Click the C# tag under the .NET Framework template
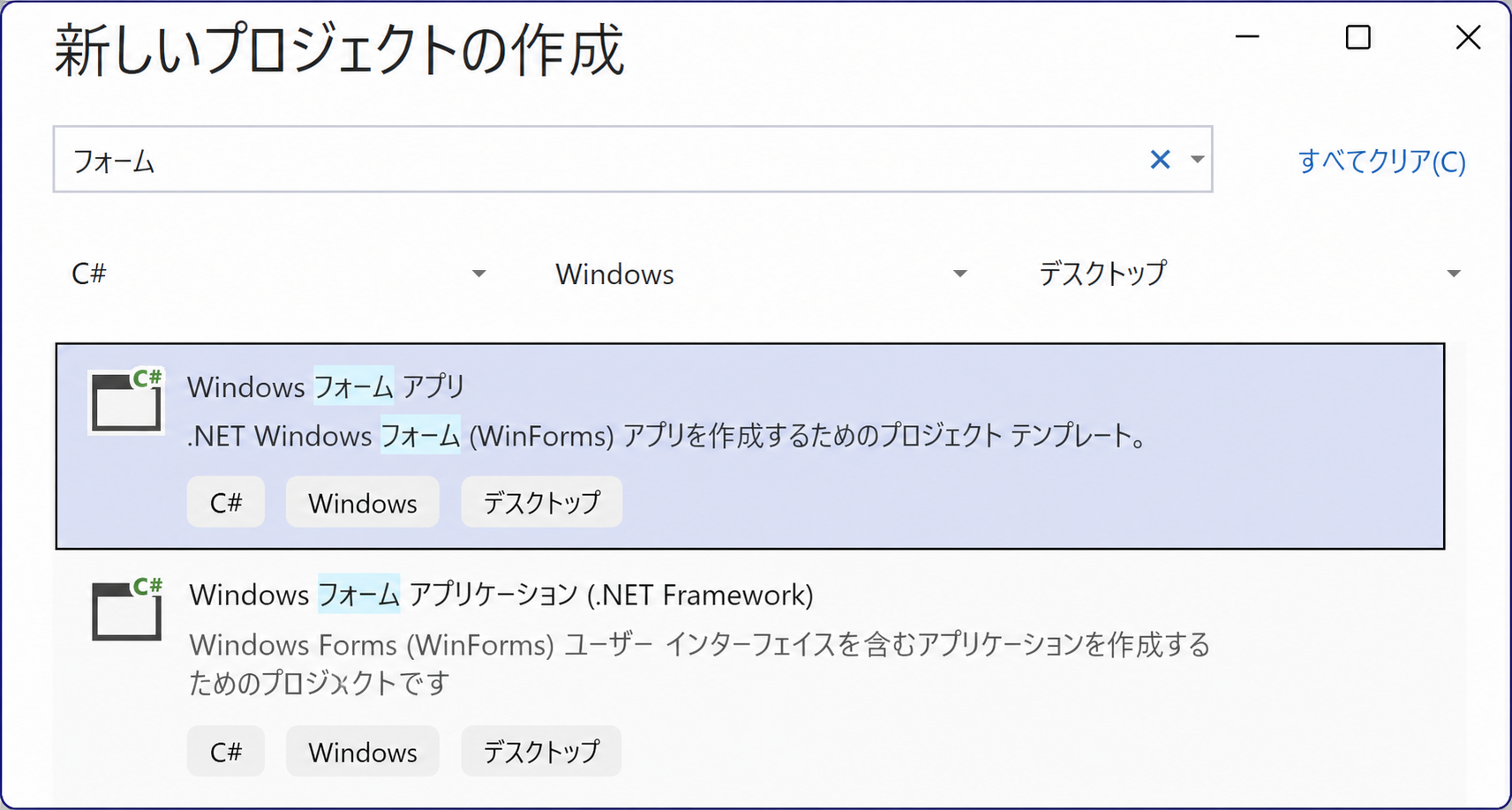This screenshot has height=810, width=1512. [x=226, y=752]
